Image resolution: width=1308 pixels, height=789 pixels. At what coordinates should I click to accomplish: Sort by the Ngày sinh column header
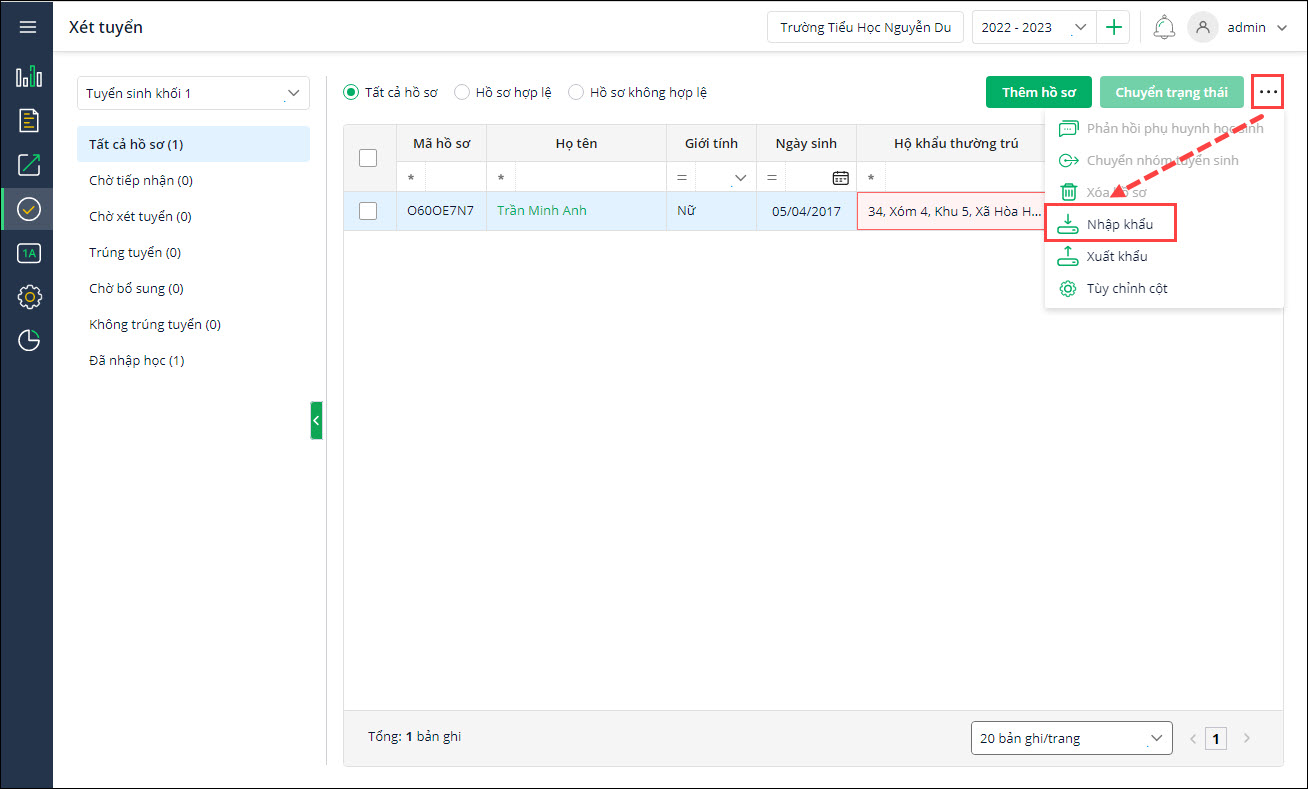point(806,144)
